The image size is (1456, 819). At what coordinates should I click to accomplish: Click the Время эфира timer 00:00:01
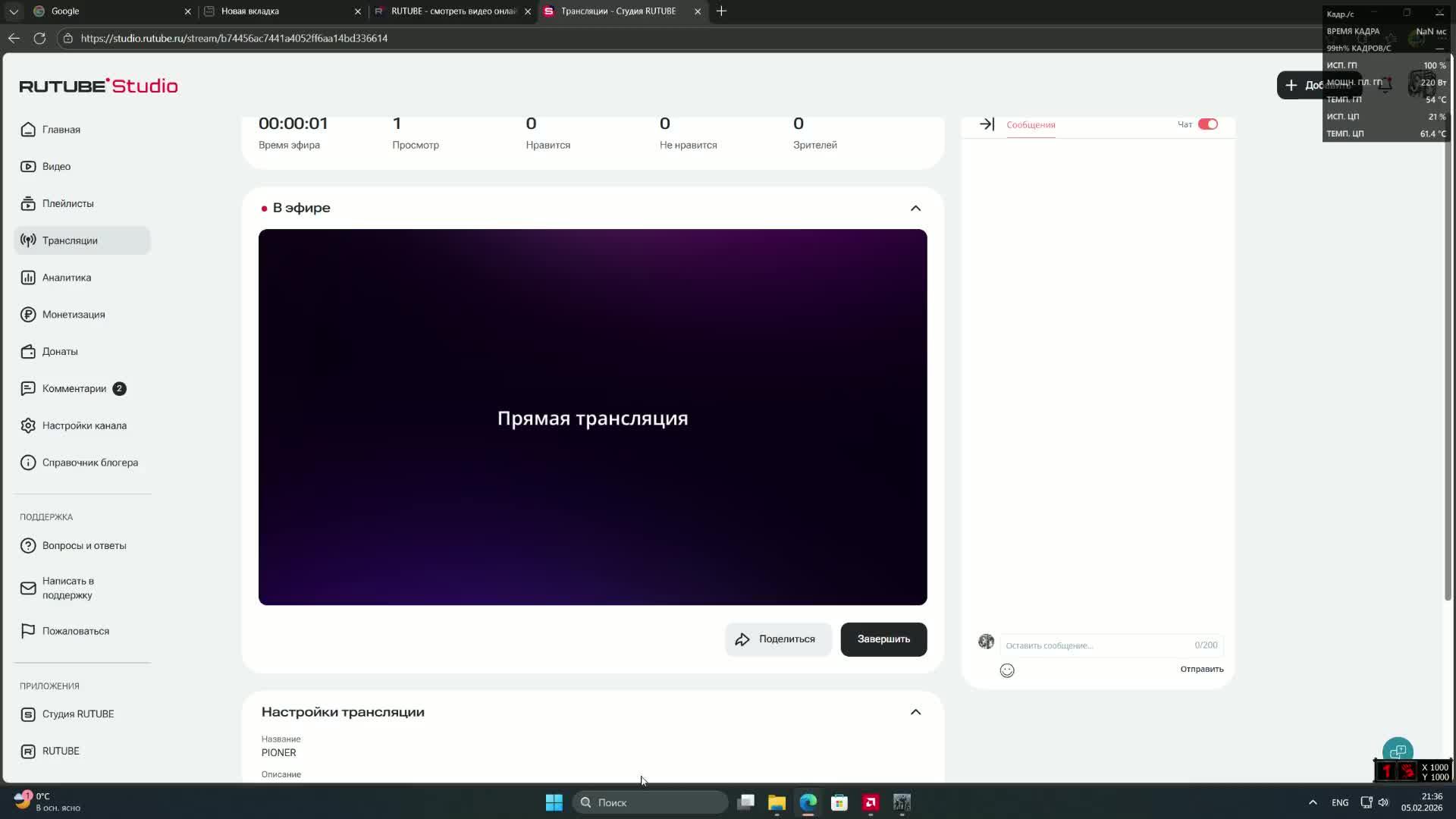point(293,124)
